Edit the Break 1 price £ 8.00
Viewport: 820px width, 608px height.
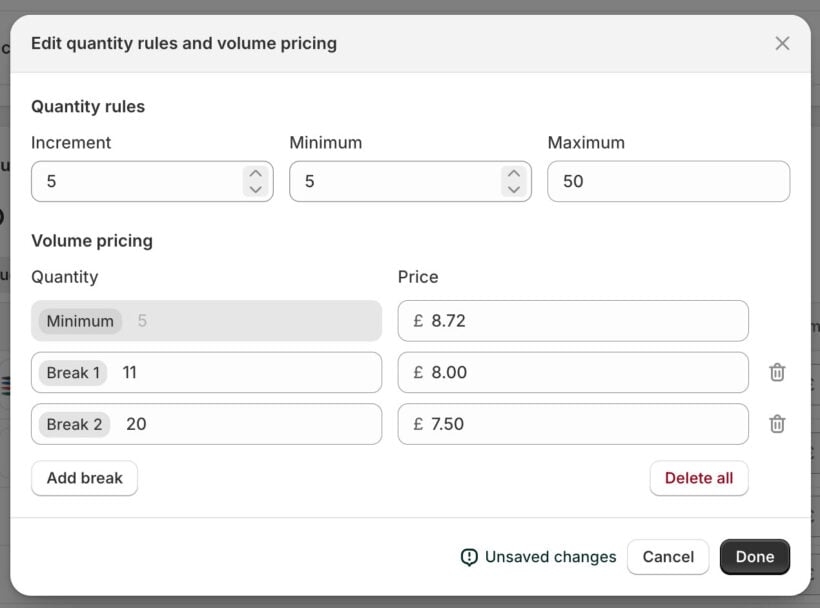(573, 372)
